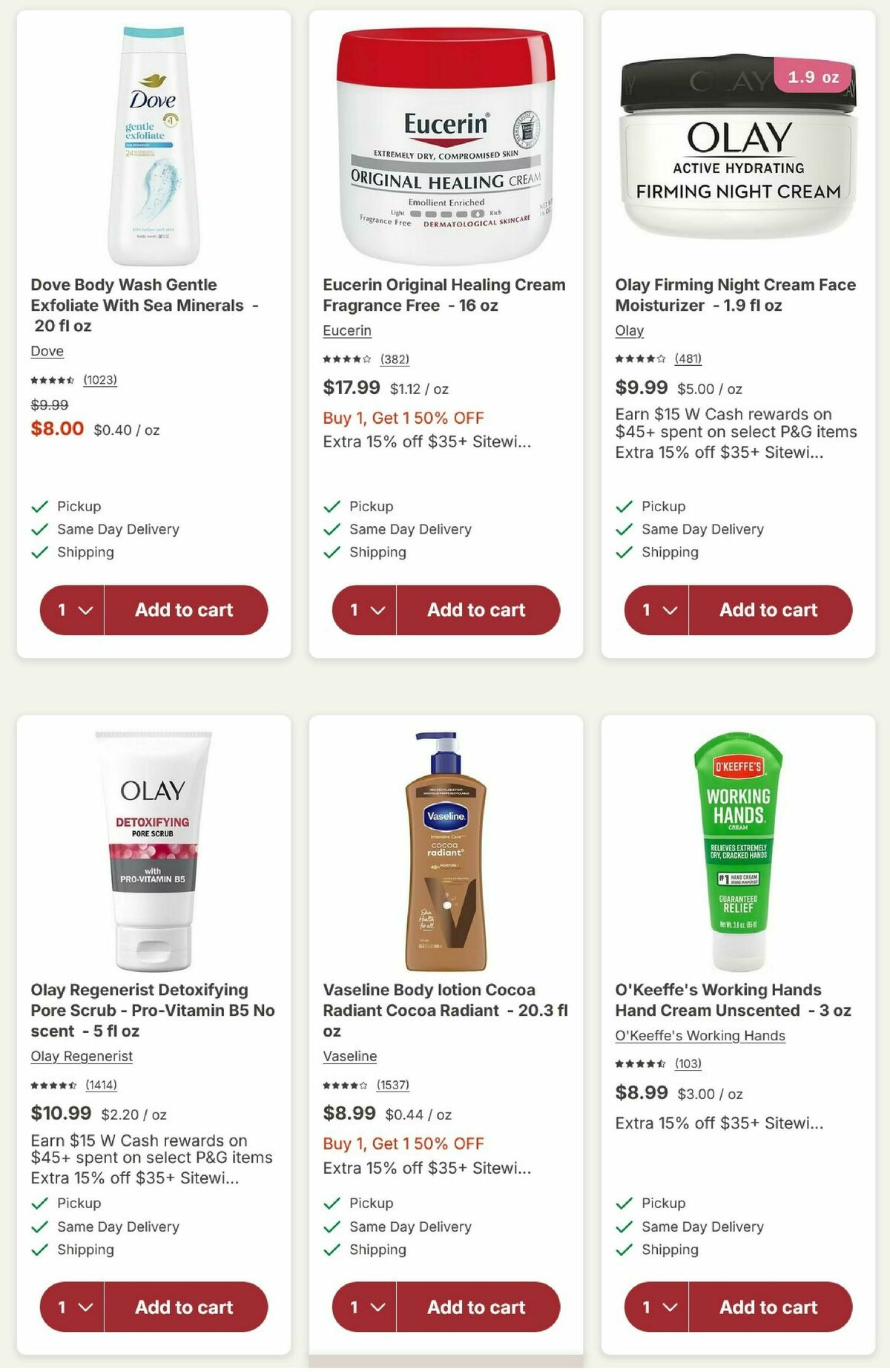Open the Eucerin brand link
This screenshot has width=890, height=1372.
point(346,330)
